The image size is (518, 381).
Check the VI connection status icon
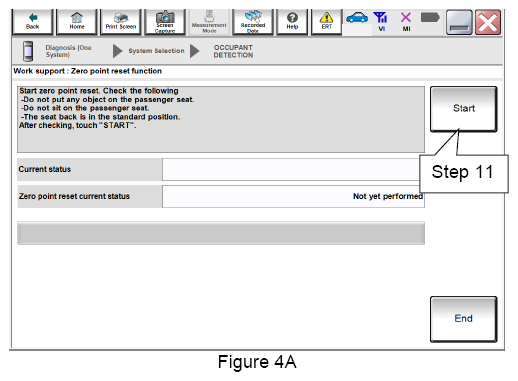click(x=381, y=22)
